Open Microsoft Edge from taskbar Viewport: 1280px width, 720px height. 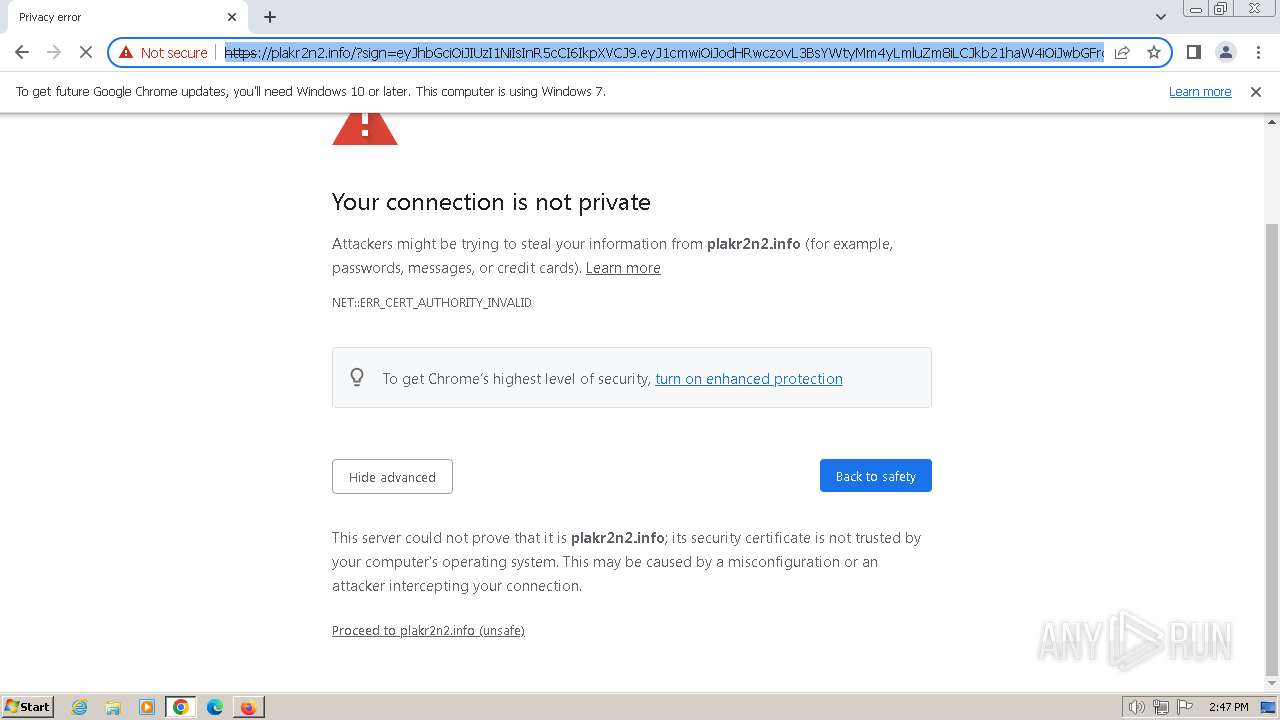[215, 707]
